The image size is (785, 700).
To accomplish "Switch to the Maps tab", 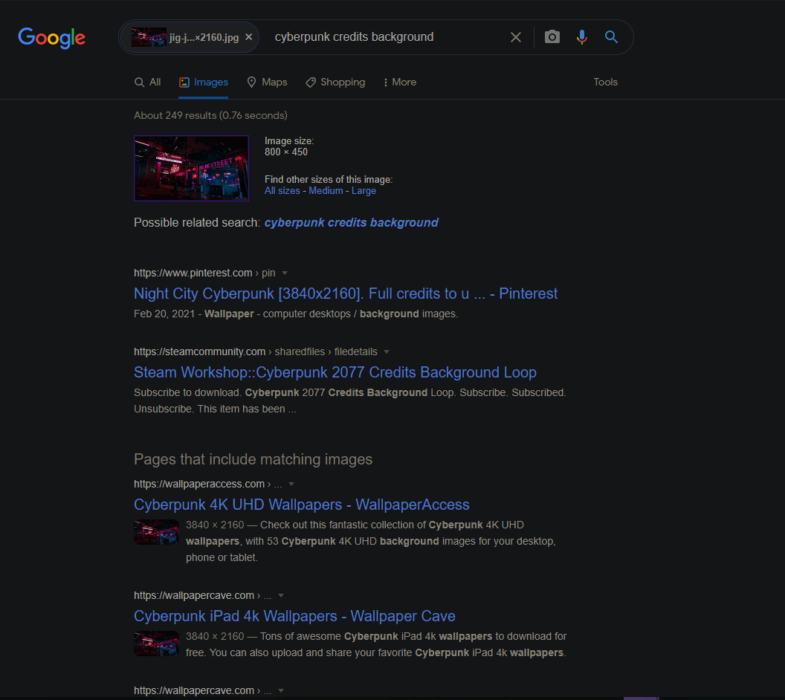I will pos(267,82).
